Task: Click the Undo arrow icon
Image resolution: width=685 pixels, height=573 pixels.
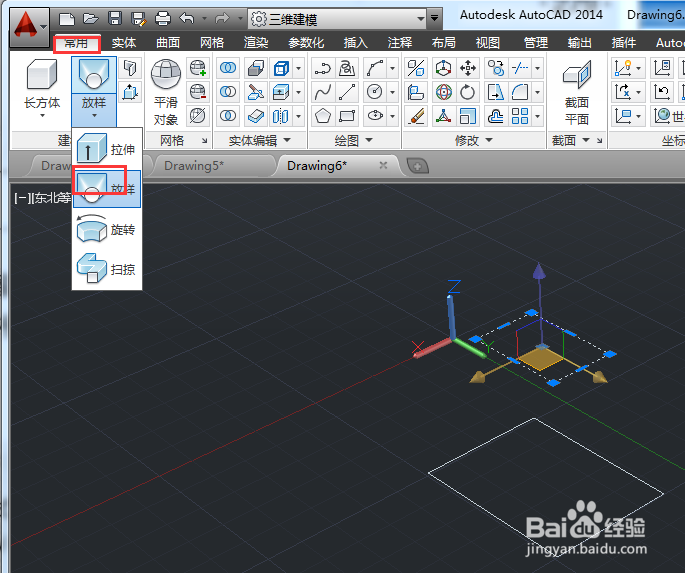Action: point(187,19)
